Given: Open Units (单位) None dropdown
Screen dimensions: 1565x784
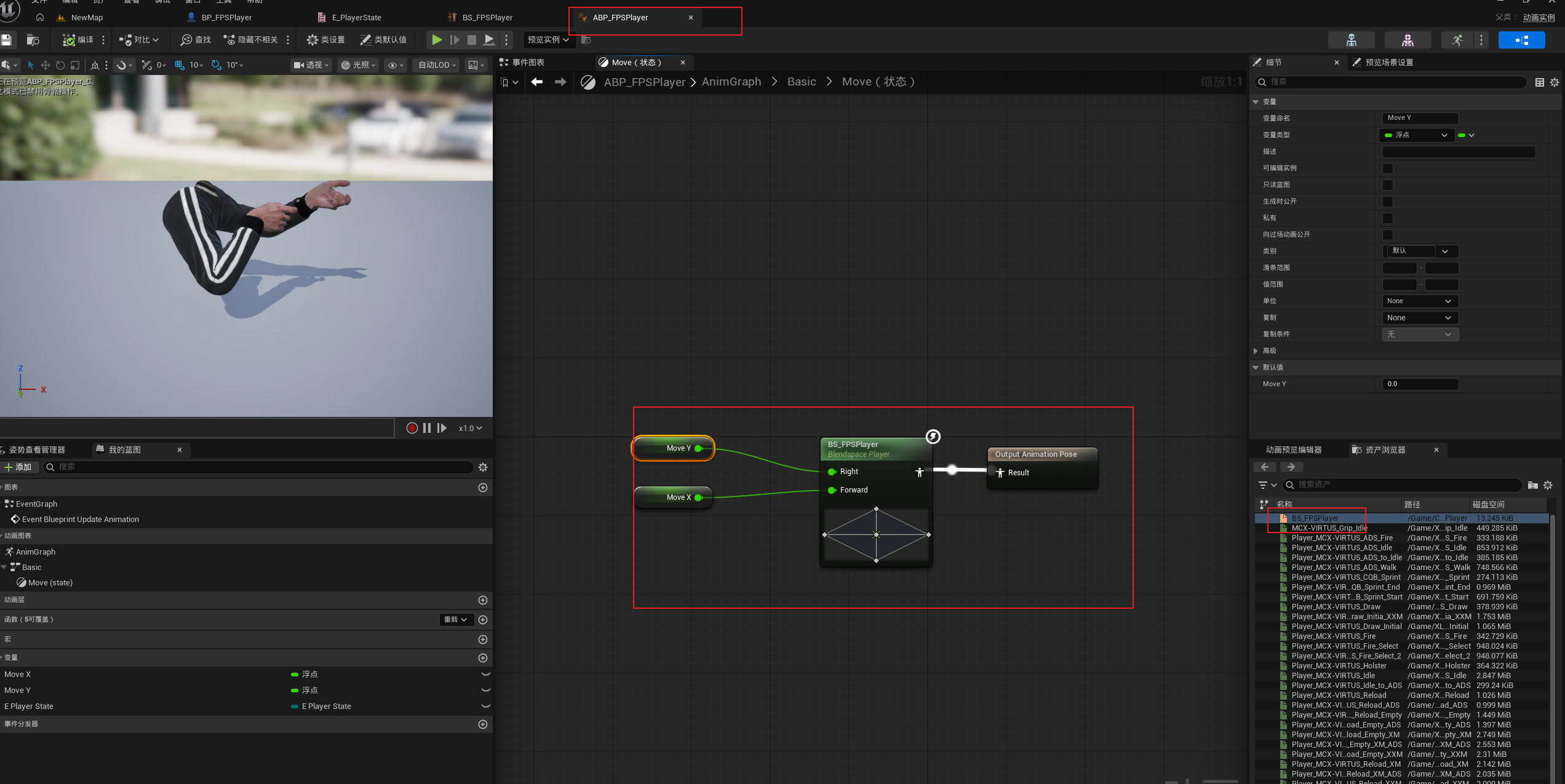Looking at the screenshot, I should [x=1420, y=301].
